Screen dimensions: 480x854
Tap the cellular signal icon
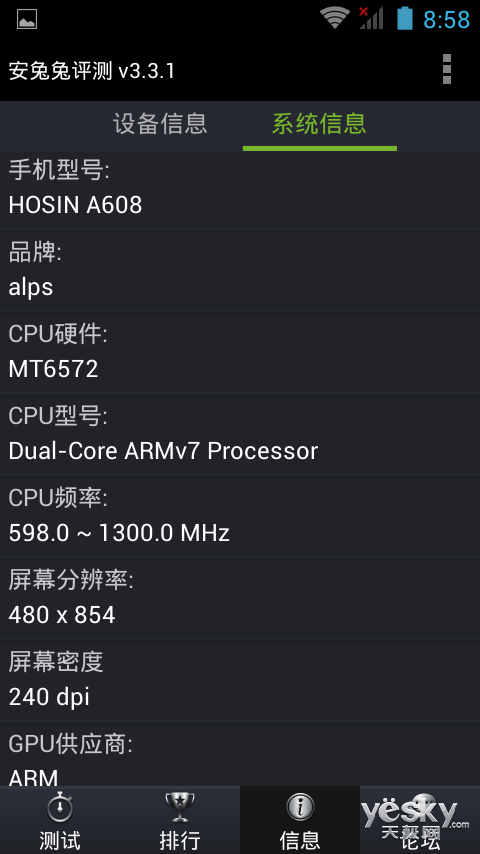[371, 18]
